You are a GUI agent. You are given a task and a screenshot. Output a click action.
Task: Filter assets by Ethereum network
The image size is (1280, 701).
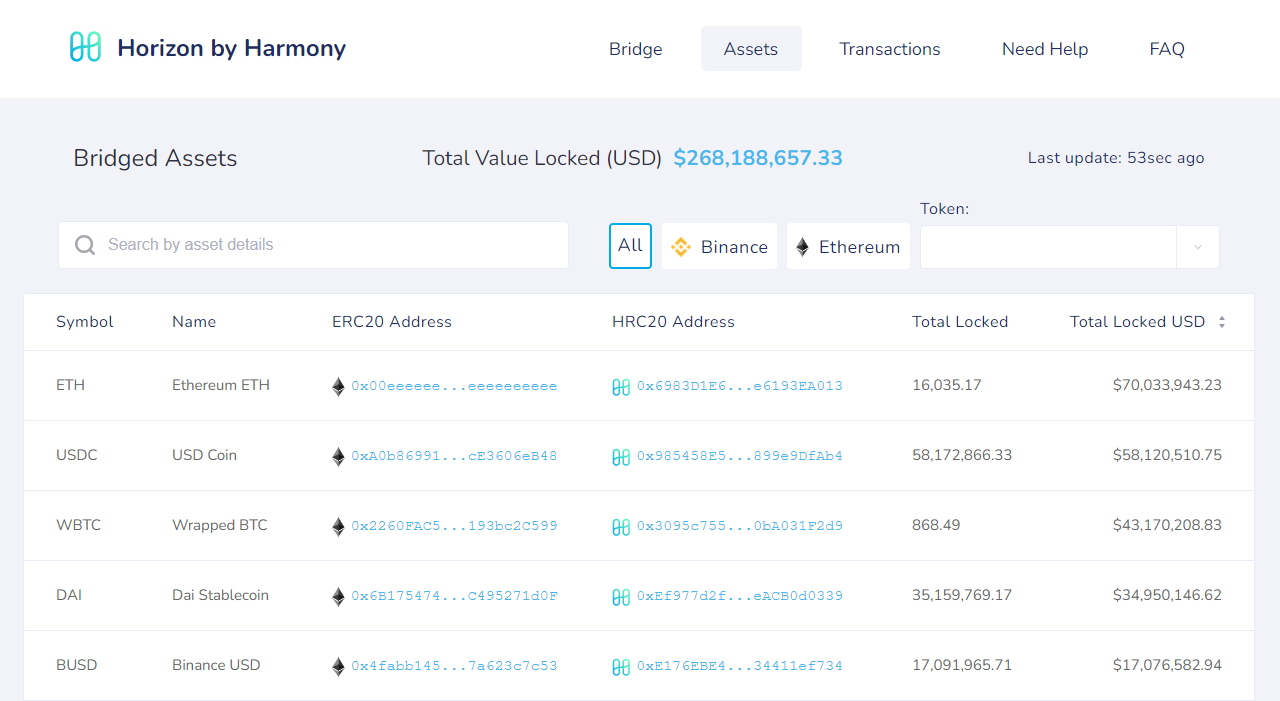[848, 246]
